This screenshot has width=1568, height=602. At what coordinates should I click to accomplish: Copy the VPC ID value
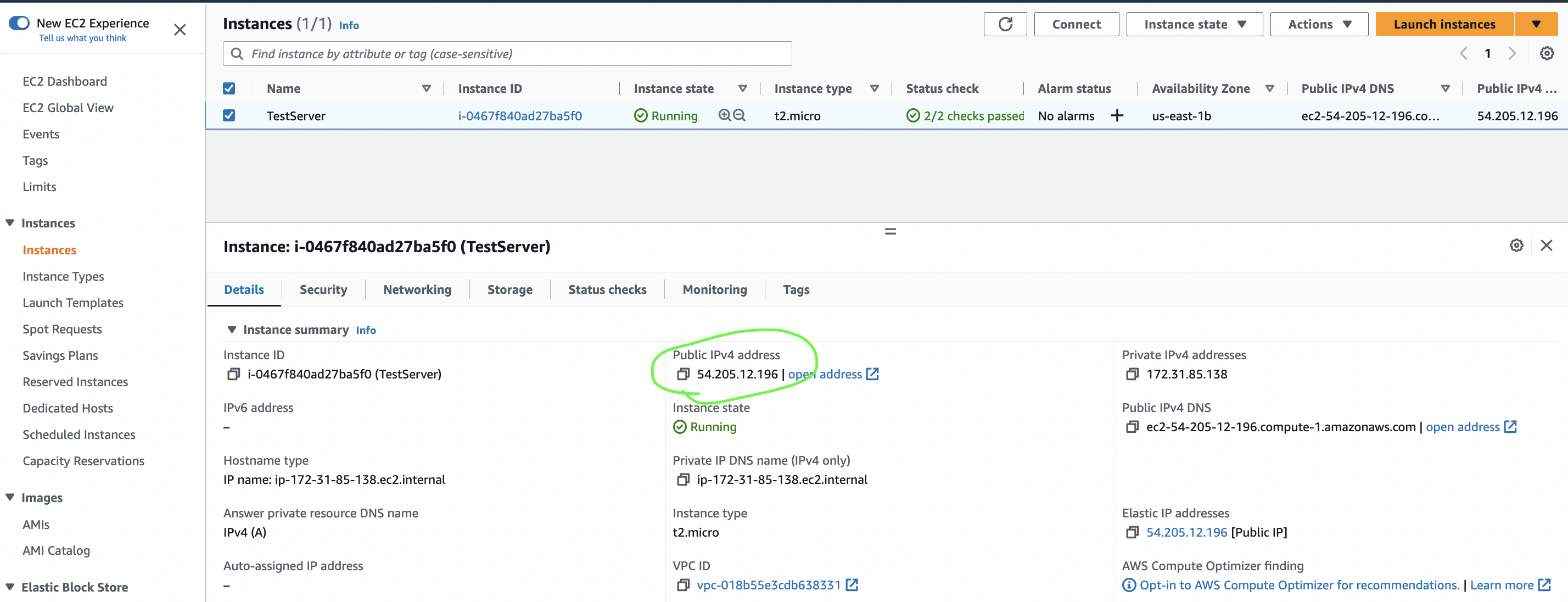click(x=683, y=585)
